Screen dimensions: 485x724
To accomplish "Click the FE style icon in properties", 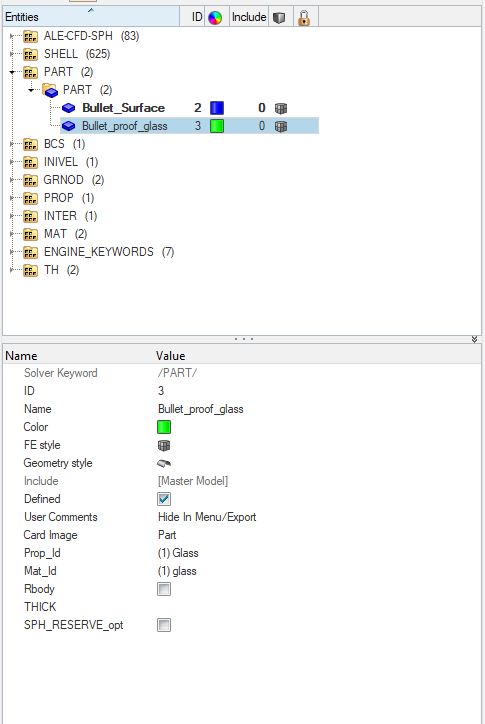I will (x=164, y=445).
